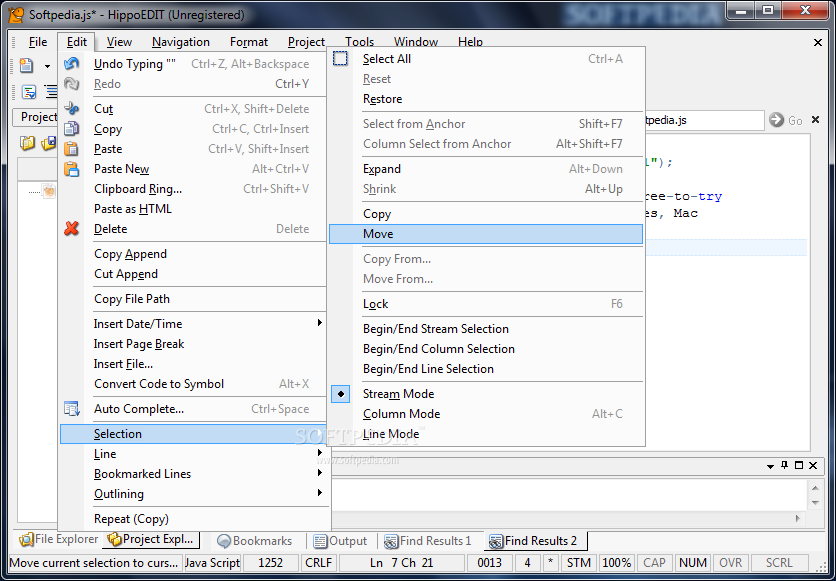This screenshot has width=836, height=581.
Task: Choose Copy in Selection submenu
Action: pyautogui.click(x=486, y=214)
